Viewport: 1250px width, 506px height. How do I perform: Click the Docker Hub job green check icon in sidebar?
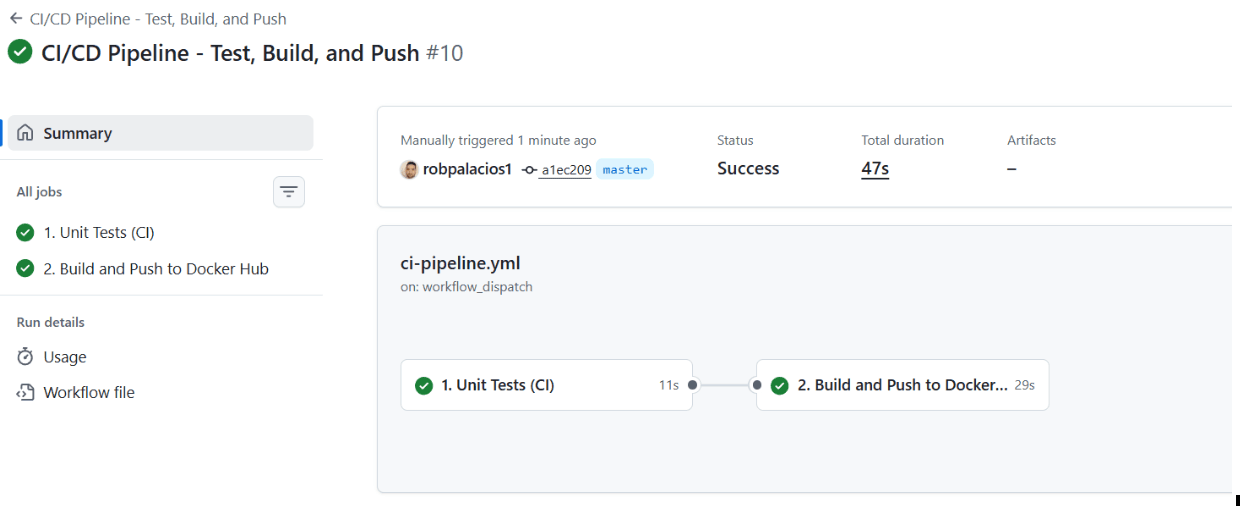click(x=26, y=268)
